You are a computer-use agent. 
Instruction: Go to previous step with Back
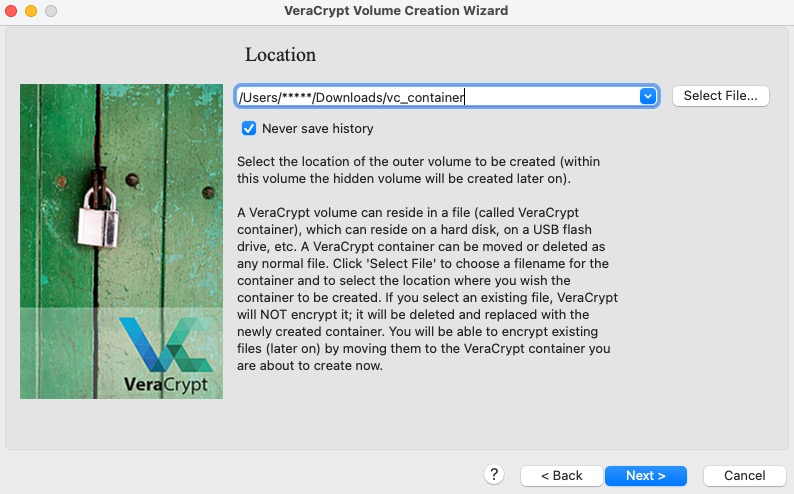click(x=561, y=476)
